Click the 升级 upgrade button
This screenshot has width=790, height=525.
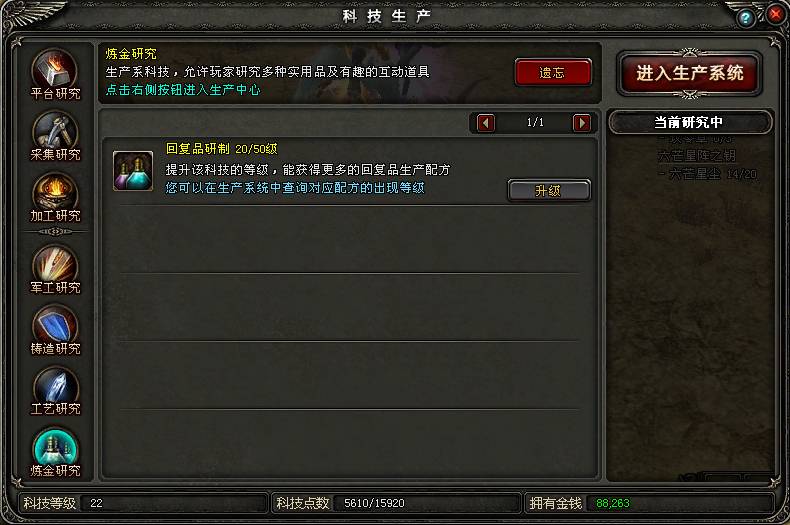pyautogui.click(x=549, y=190)
